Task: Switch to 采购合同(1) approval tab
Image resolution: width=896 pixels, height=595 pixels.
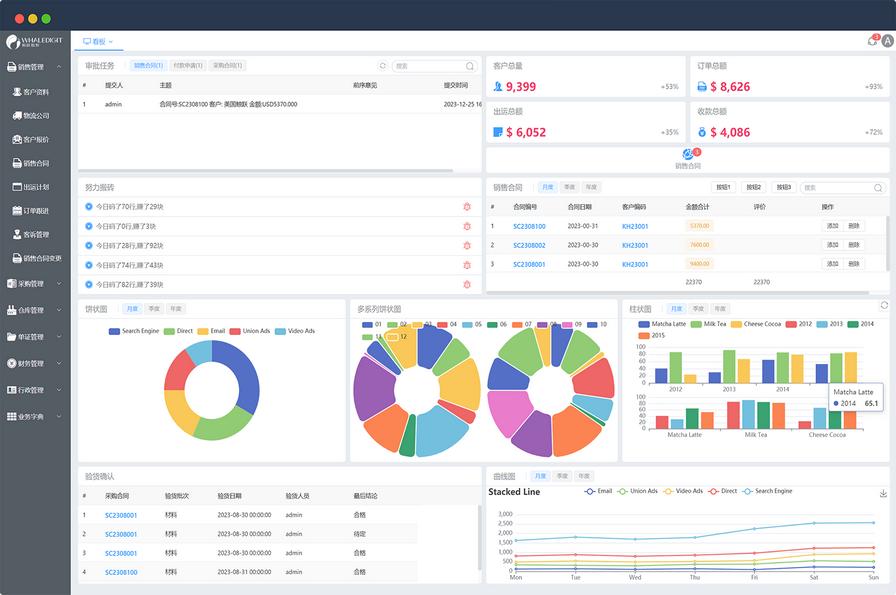Action: [x=227, y=66]
